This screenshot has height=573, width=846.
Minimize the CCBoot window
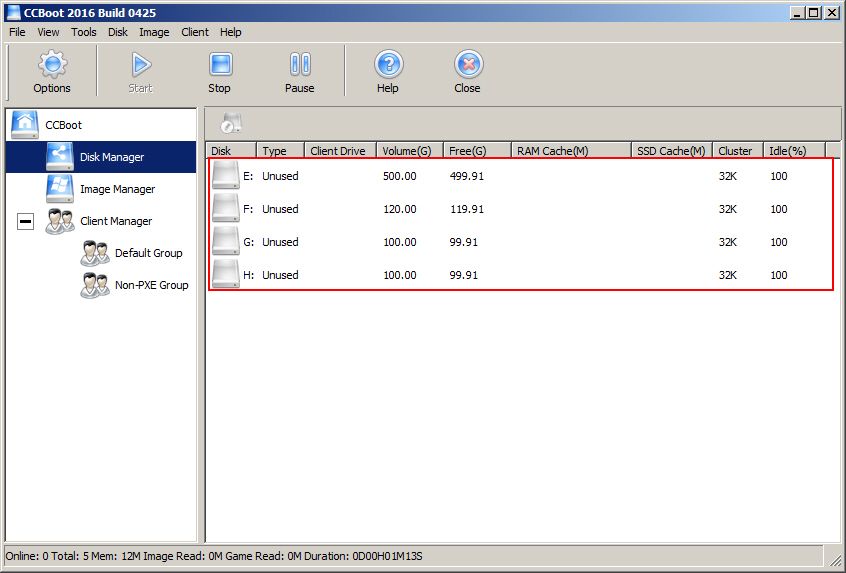[798, 12]
